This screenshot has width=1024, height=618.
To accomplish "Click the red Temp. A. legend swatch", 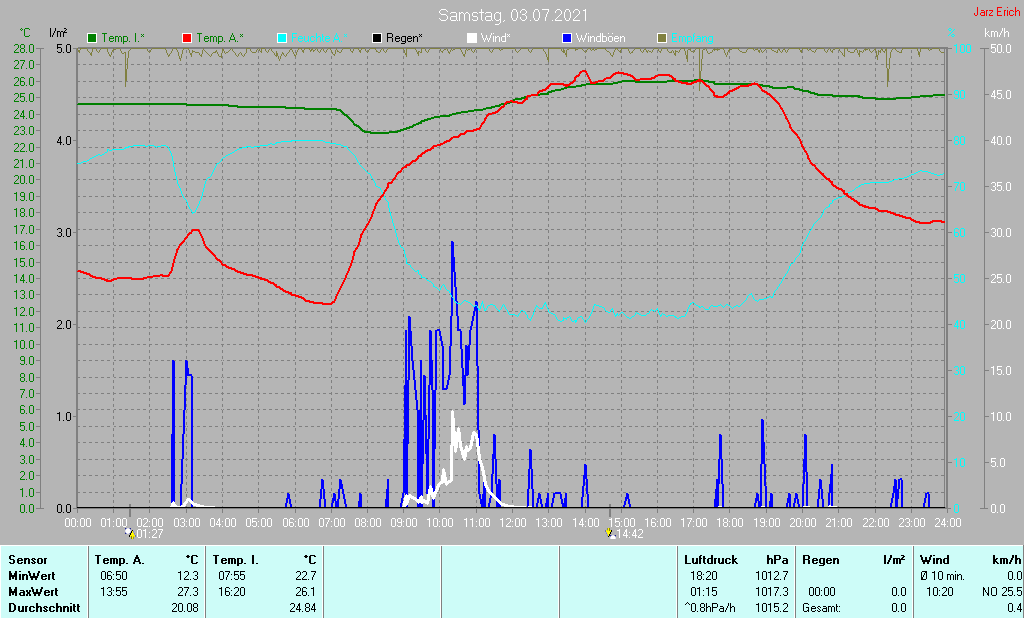I will (187, 38).
